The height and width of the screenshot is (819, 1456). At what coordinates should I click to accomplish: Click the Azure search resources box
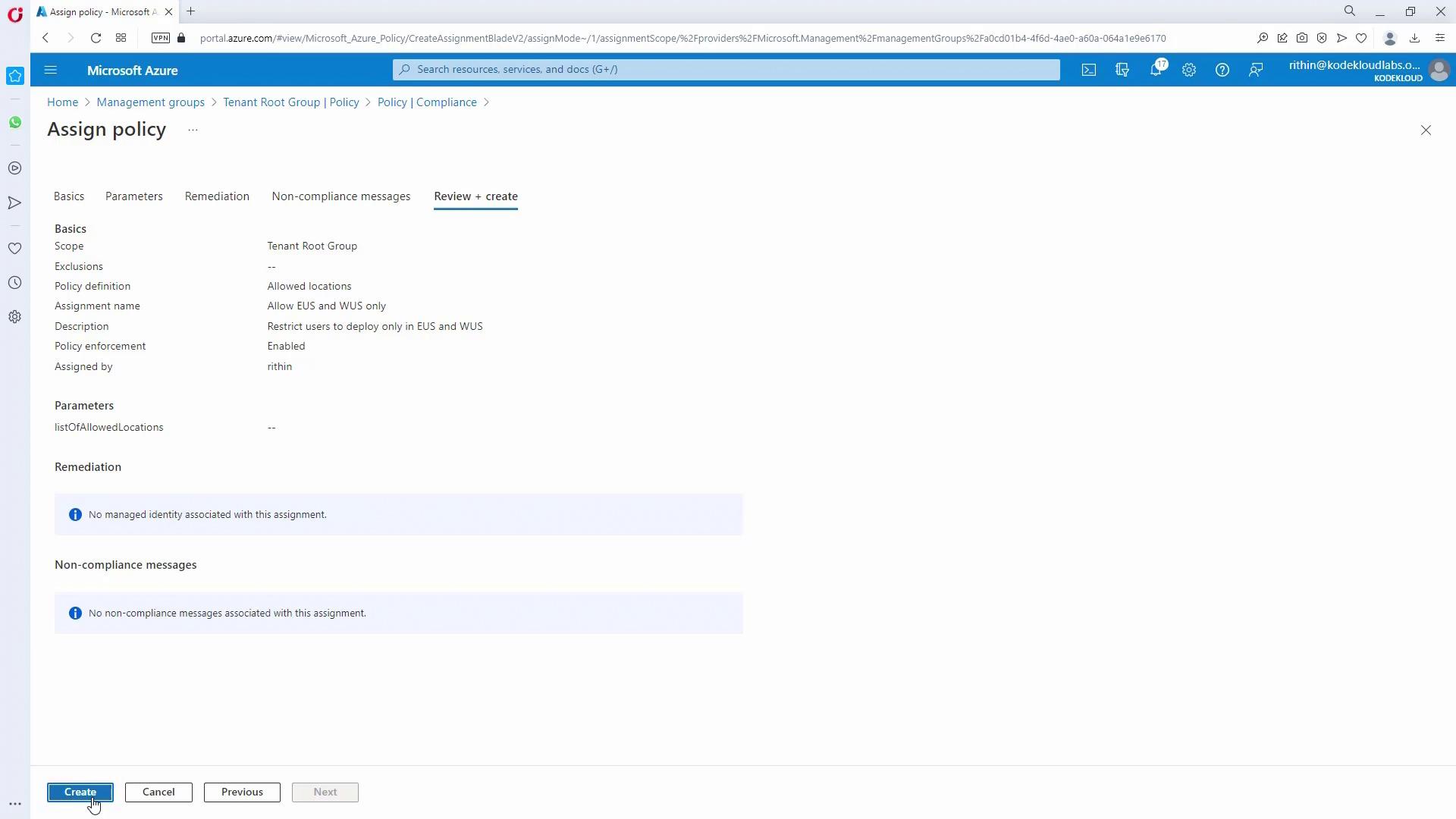coord(726,69)
